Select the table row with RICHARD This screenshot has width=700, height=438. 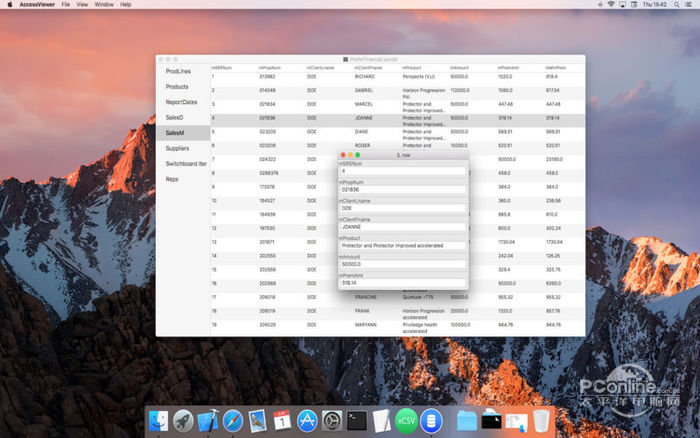pos(365,76)
